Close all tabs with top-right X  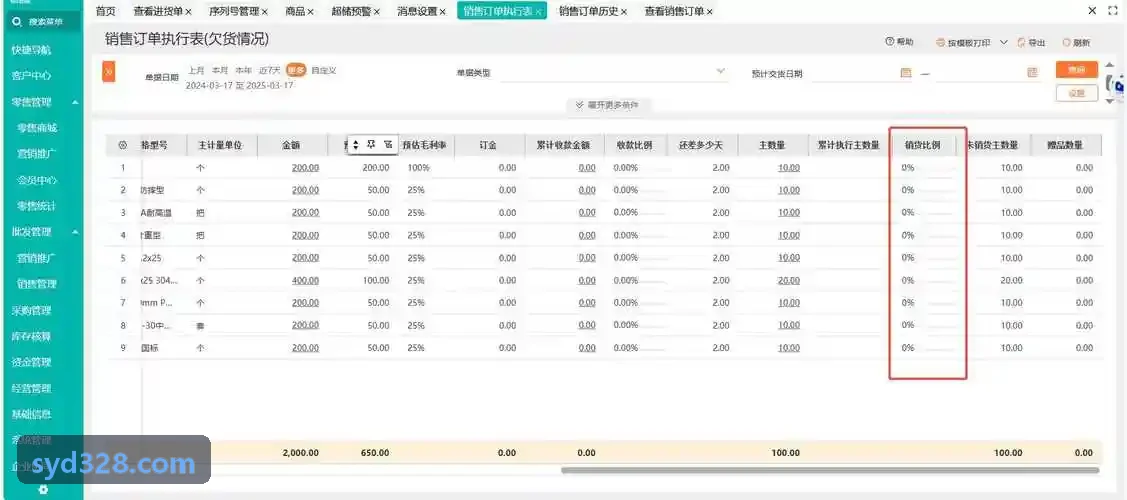pos(1092,11)
